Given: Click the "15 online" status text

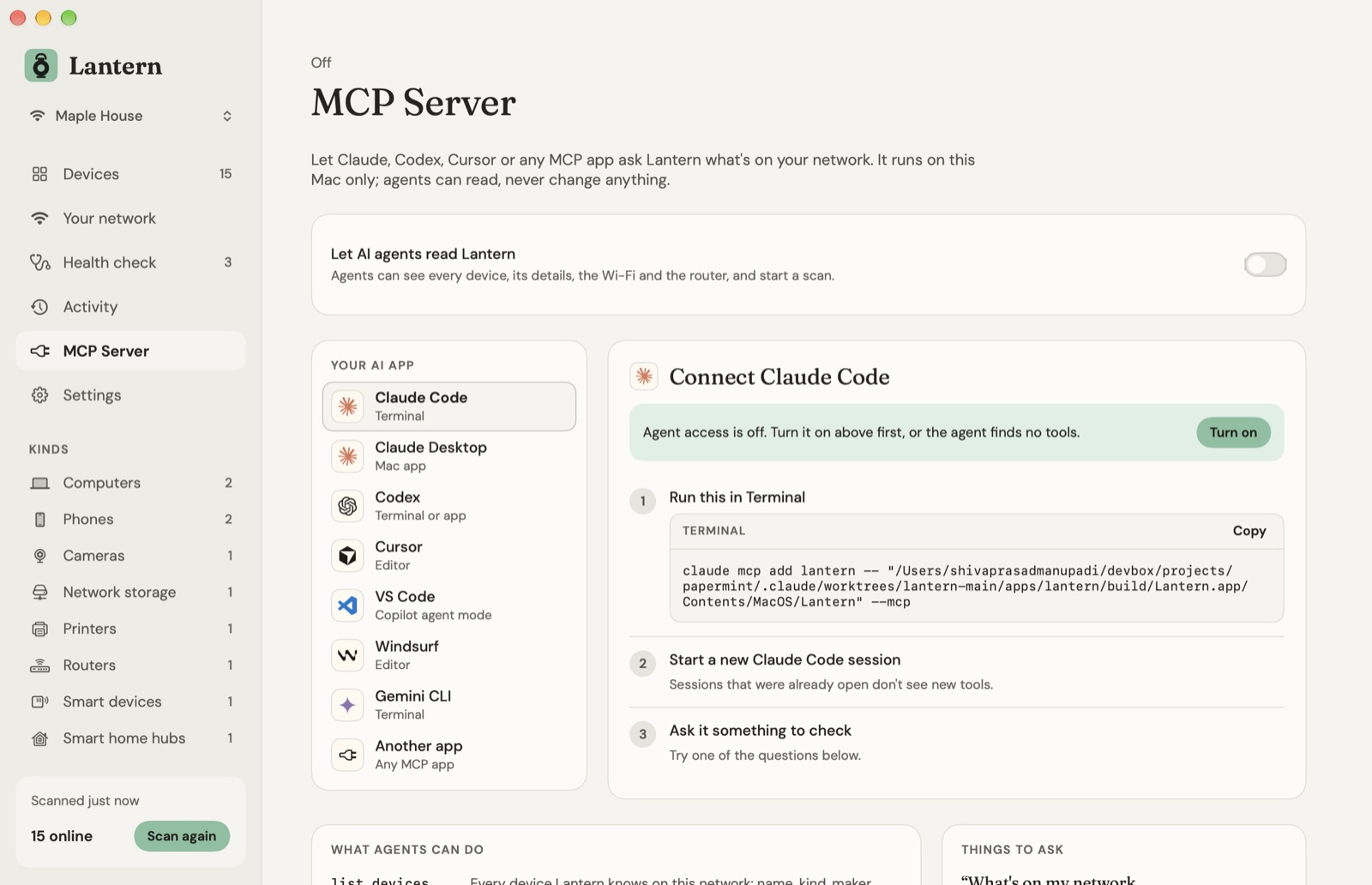Looking at the screenshot, I should [62, 836].
